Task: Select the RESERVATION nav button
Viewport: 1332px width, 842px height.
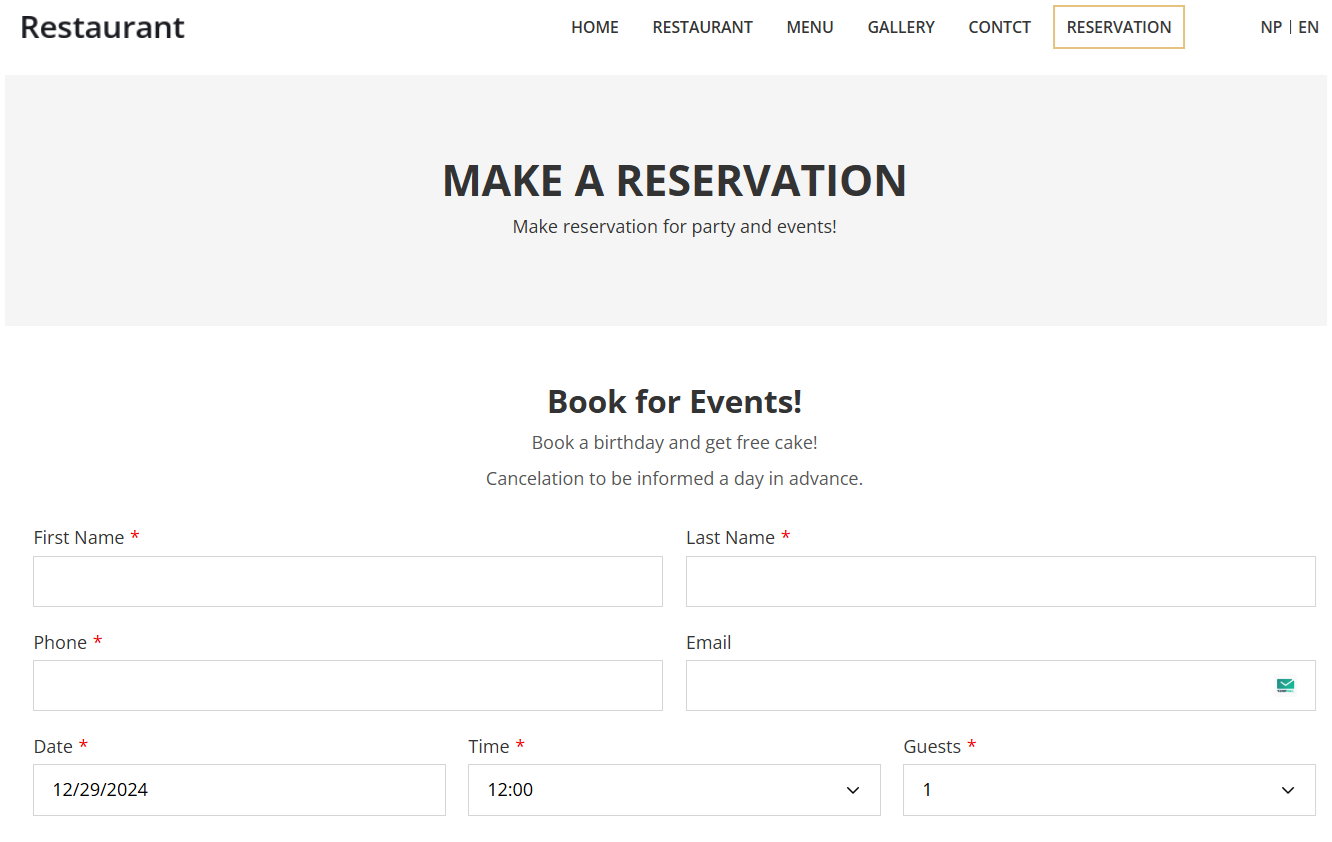Action: [x=1118, y=27]
